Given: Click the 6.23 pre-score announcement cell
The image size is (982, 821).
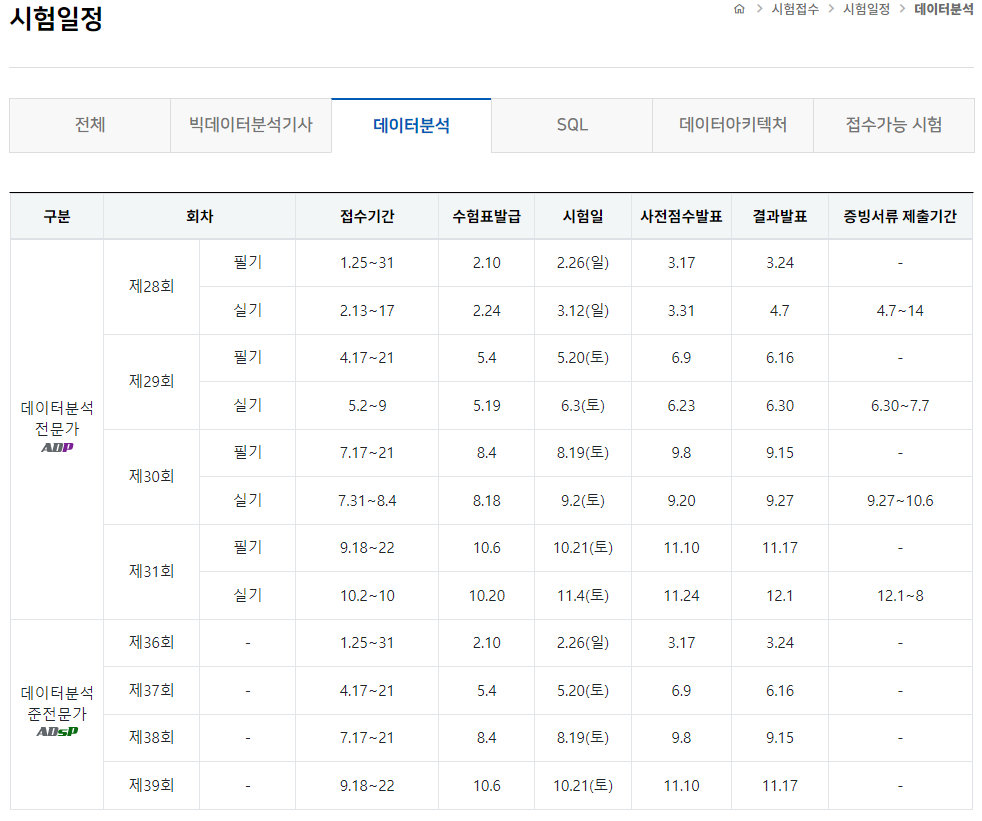Looking at the screenshot, I should pyautogui.click(x=681, y=406).
